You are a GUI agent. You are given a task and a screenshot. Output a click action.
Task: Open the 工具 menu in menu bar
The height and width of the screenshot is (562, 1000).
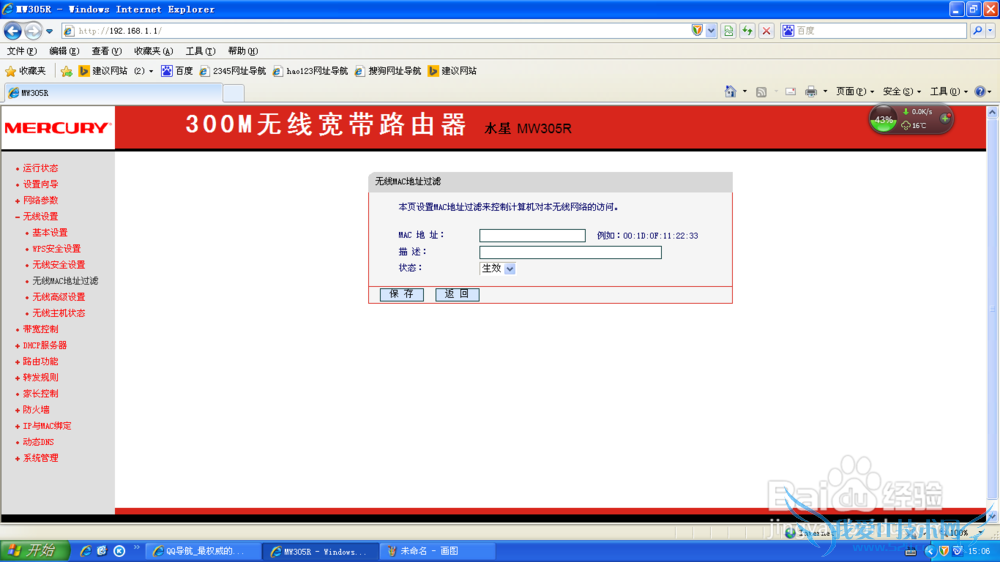point(200,51)
